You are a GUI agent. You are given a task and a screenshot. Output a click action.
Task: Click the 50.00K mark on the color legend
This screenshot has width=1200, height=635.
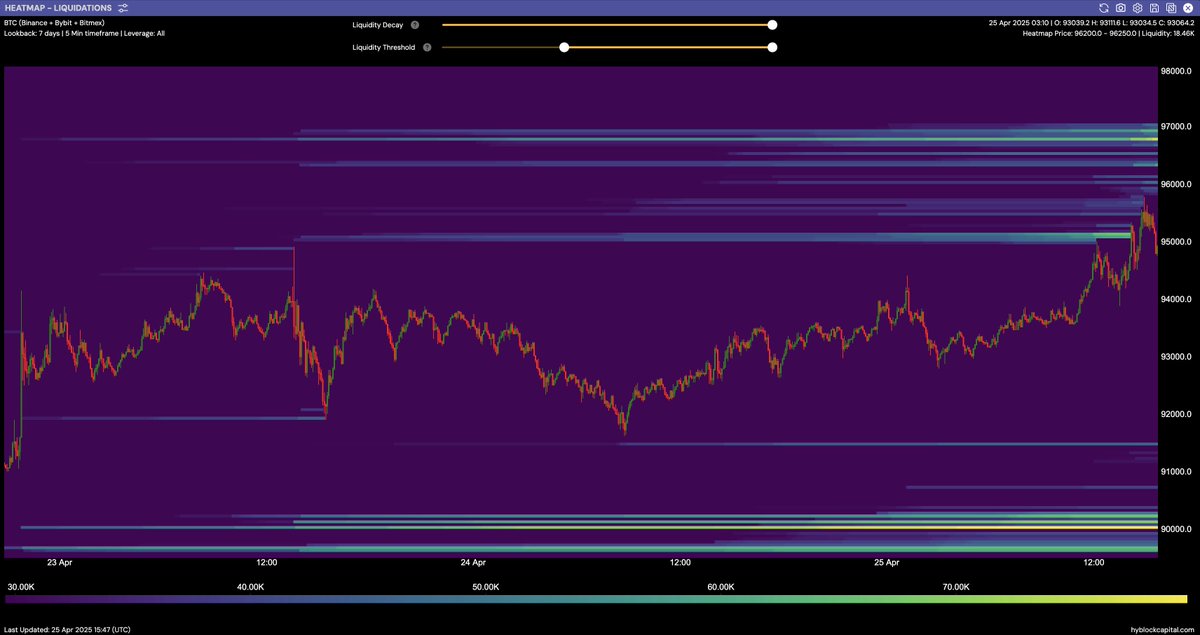486,587
